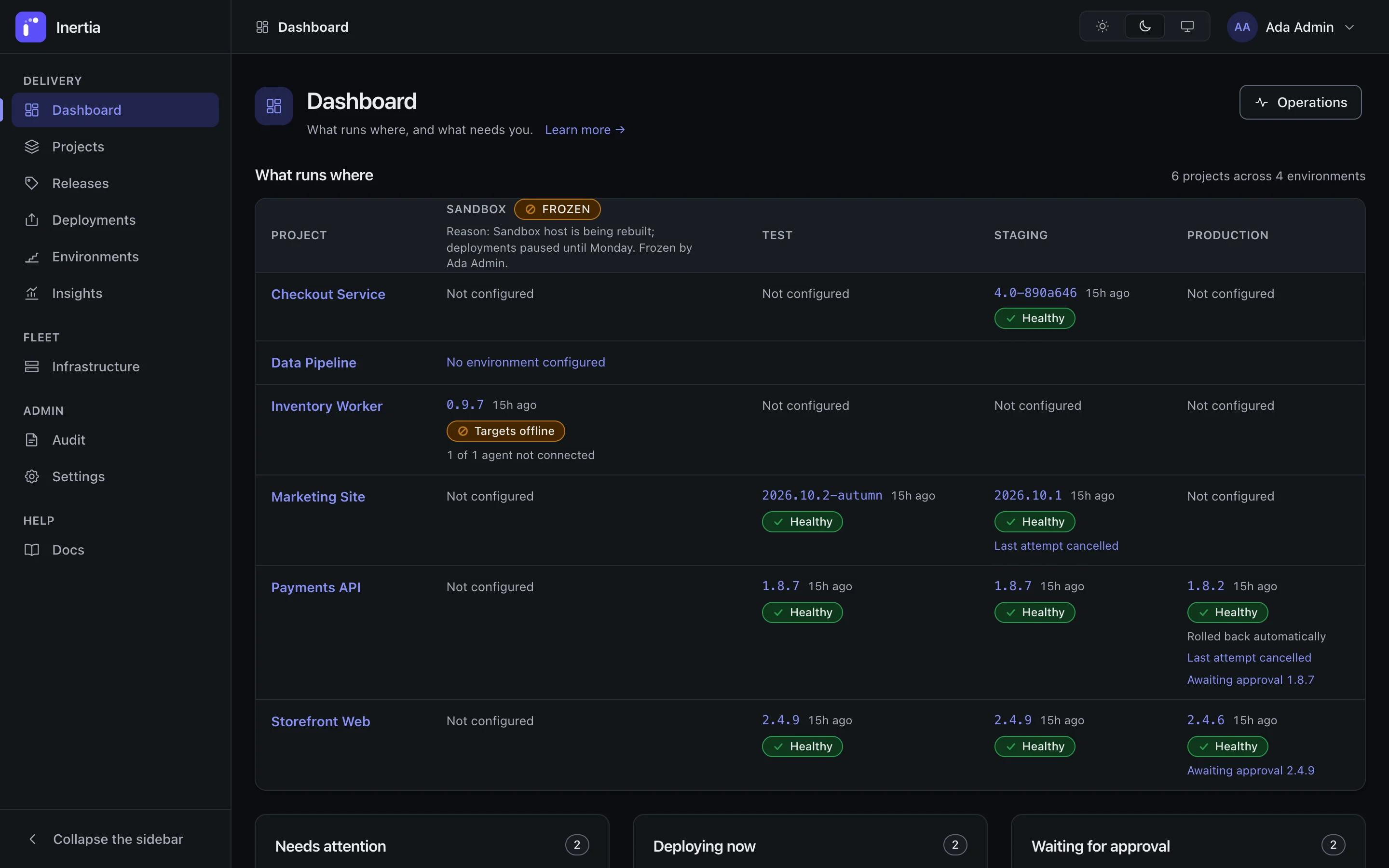Click the large Dashboard heading icon
Screen dimensions: 1389x868
point(274,106)
